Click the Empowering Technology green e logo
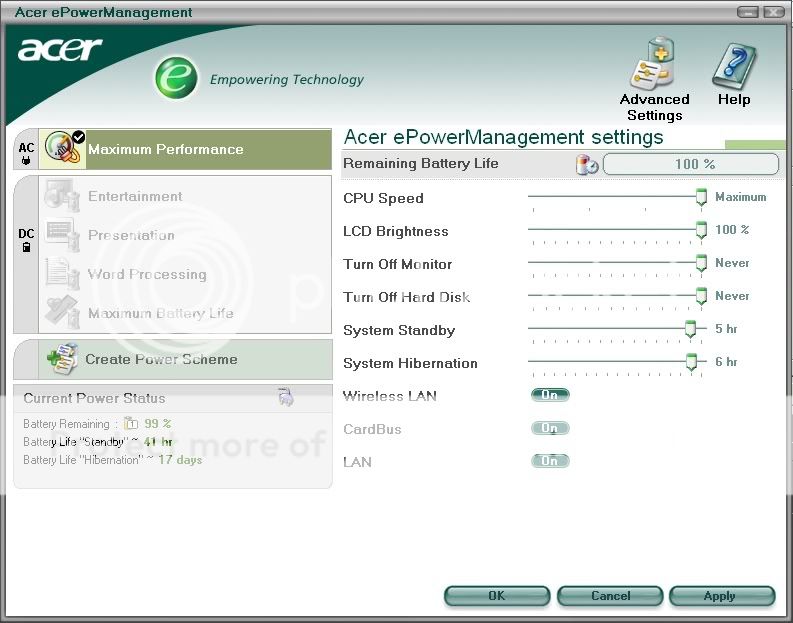The width and height of the screenshot is (793, 623). point(176,77)
